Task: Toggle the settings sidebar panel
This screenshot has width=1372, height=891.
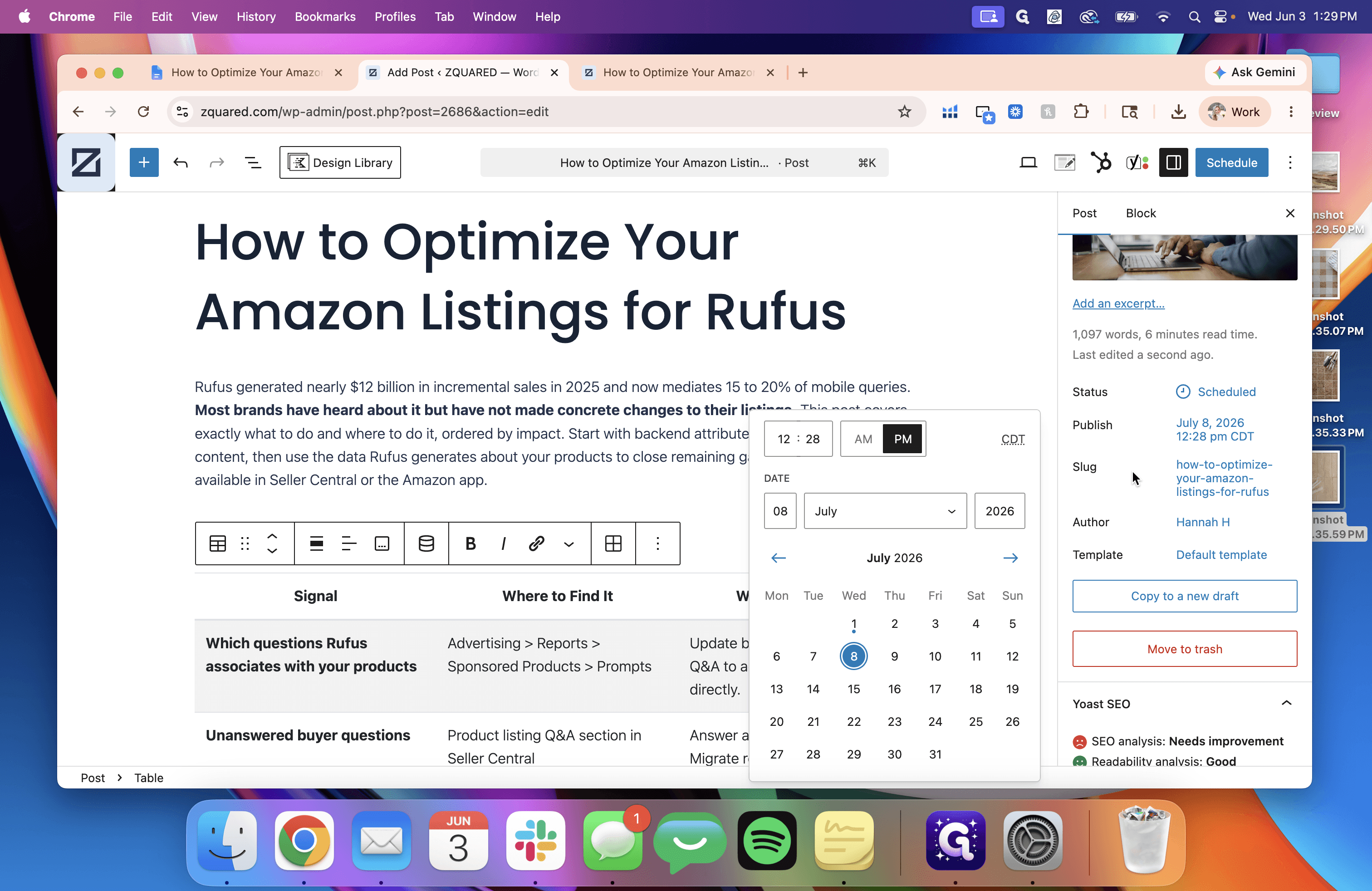Action: click(1173, 162)
